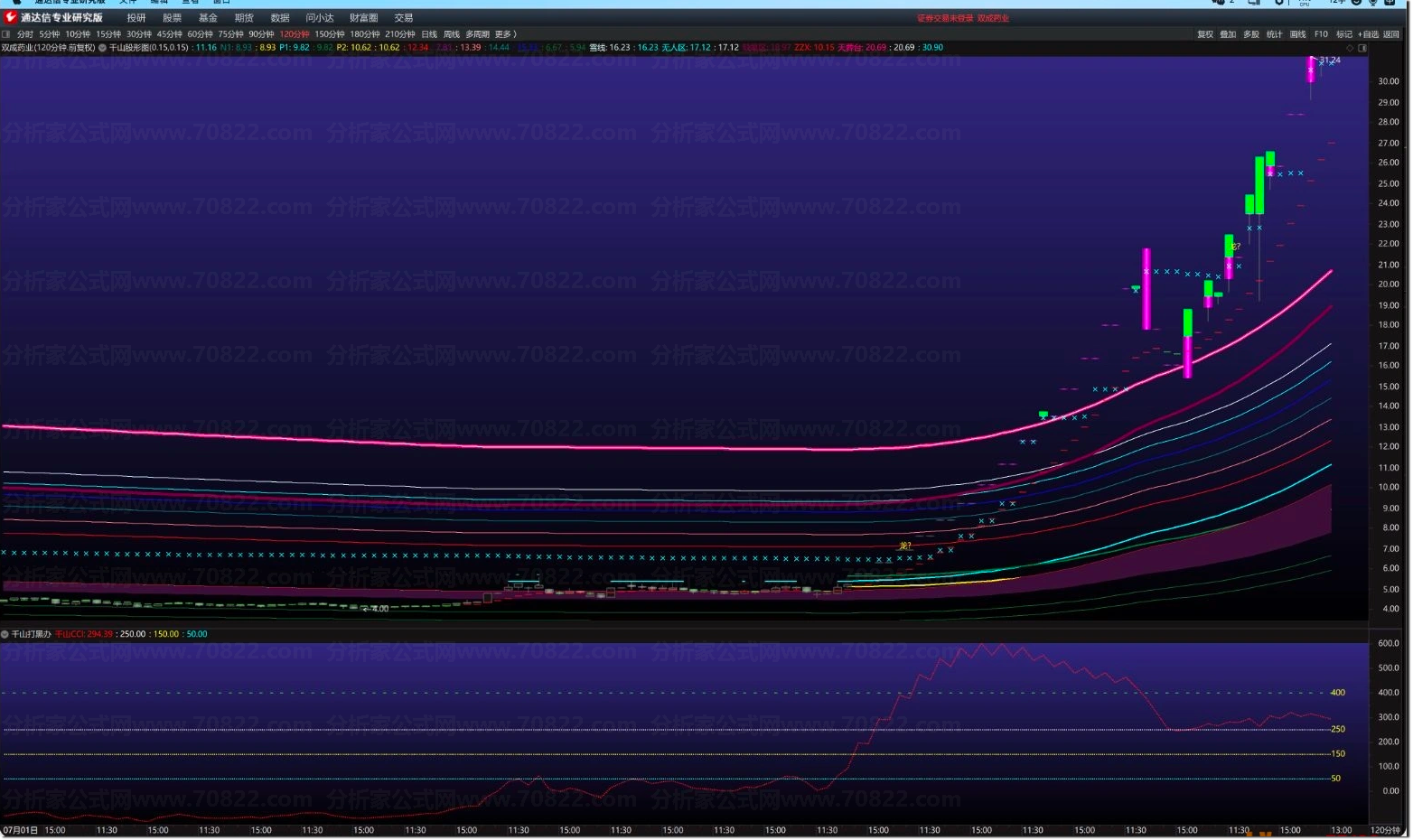Click the ZZX: 10.15 indicator value
The image size is (1413, 840).
[x=814, y=48]
